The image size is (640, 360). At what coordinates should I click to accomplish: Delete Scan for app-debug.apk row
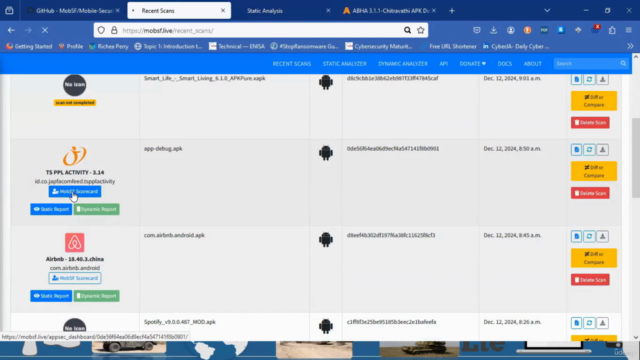(x=590, y=193)
